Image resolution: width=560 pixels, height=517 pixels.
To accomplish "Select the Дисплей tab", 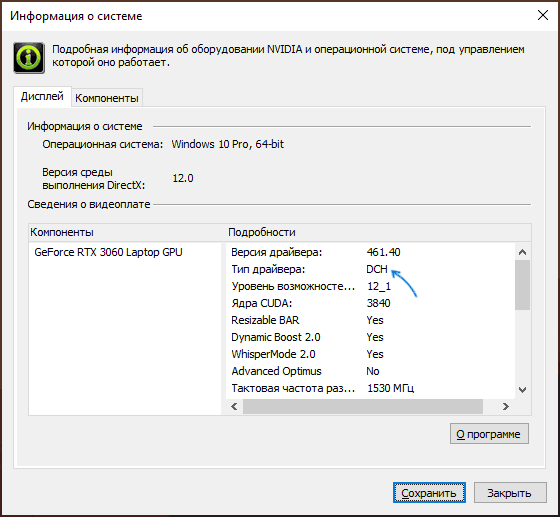I will pyautogui.click(x=42, y=96).
